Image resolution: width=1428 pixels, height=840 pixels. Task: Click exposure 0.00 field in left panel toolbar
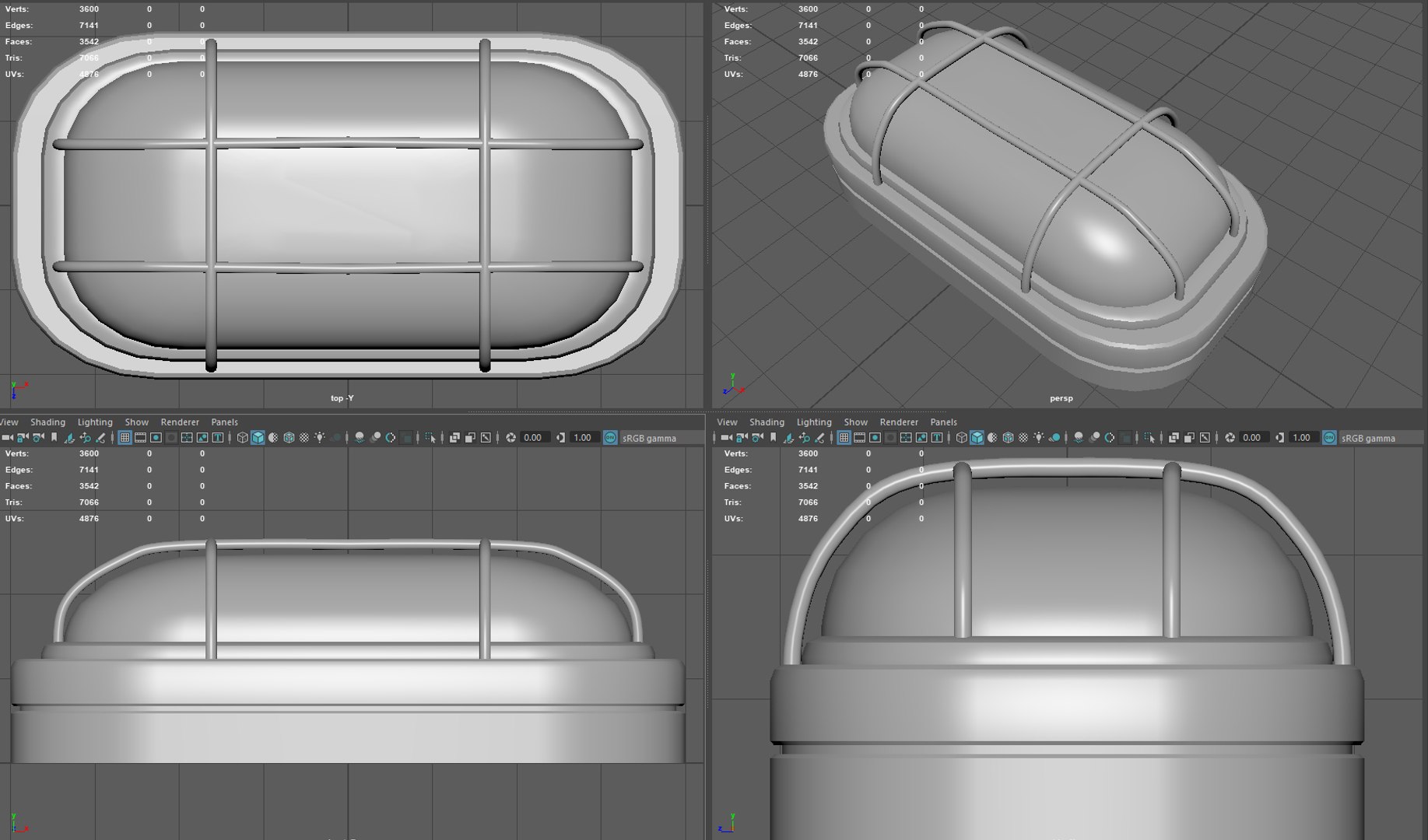point(532,438)
